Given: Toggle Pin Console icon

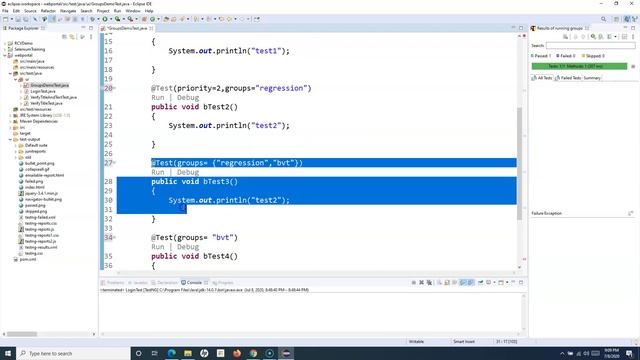Looking at the screenshot, I should coord(480,282).
